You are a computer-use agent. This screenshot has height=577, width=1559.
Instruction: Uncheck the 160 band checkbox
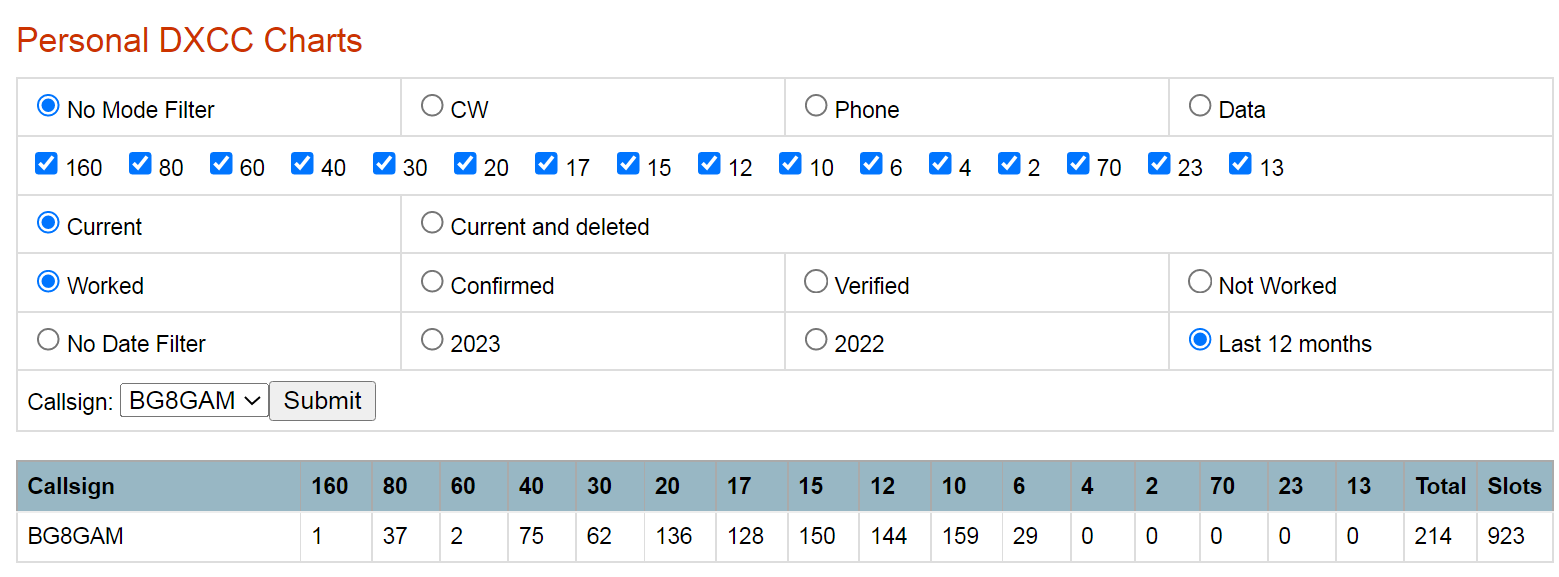[x=46, y=164]
